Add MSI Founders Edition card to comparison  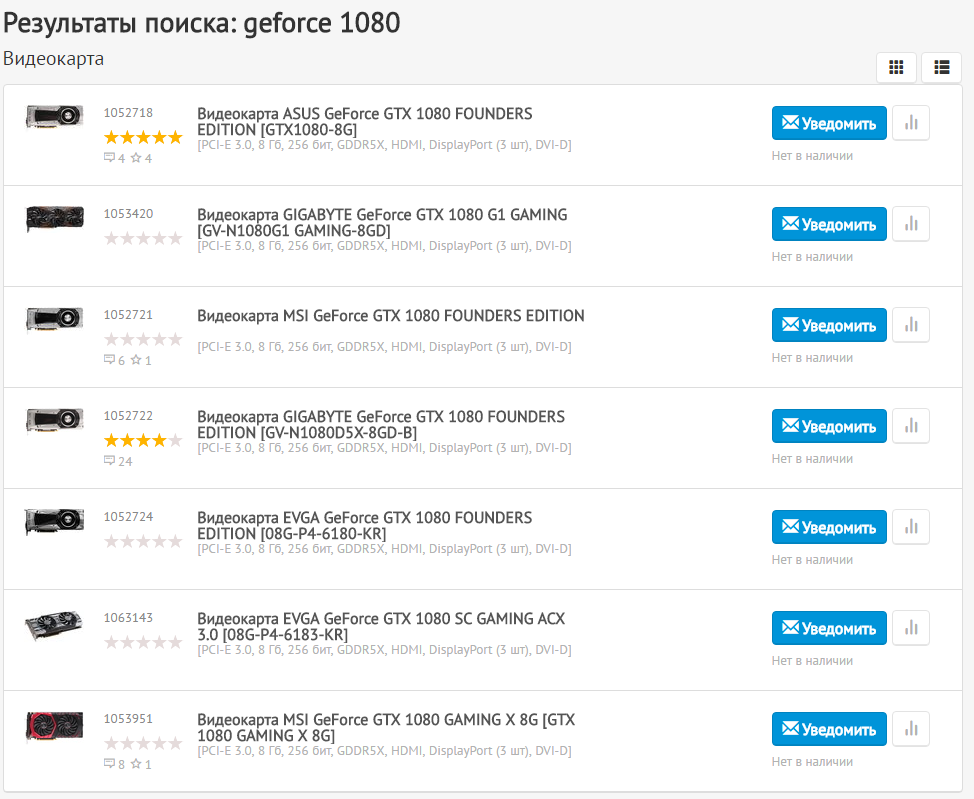click(911, 325)
